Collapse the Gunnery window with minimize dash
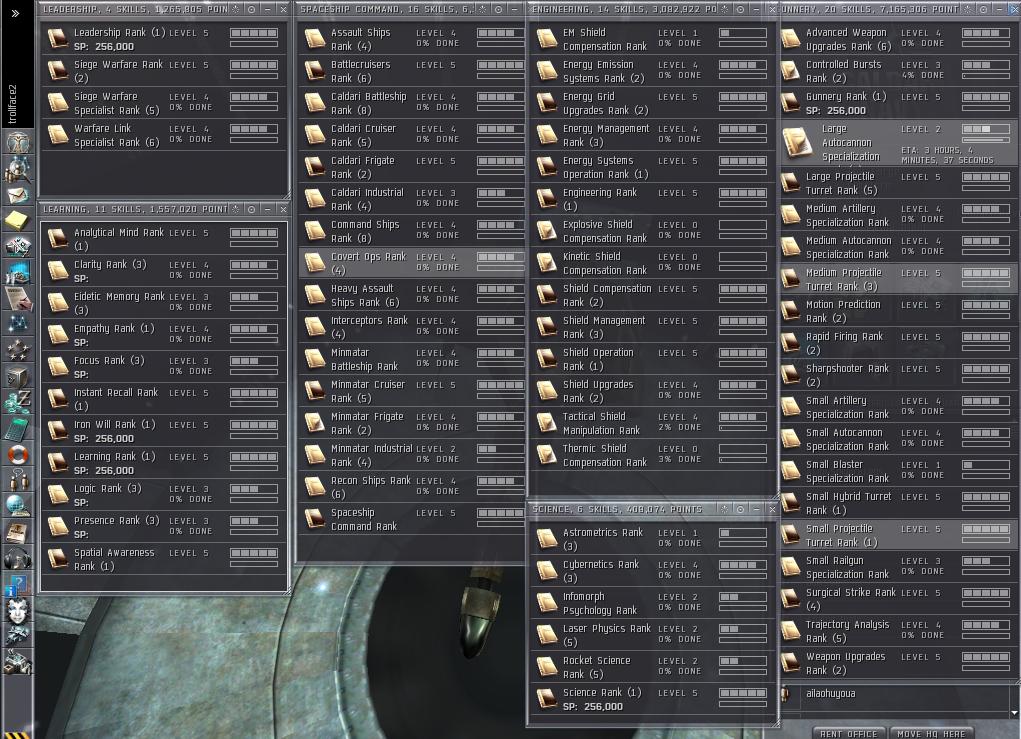Image resolution: width=1021 pixels, height=739 pixels. tap(1000, 9)
